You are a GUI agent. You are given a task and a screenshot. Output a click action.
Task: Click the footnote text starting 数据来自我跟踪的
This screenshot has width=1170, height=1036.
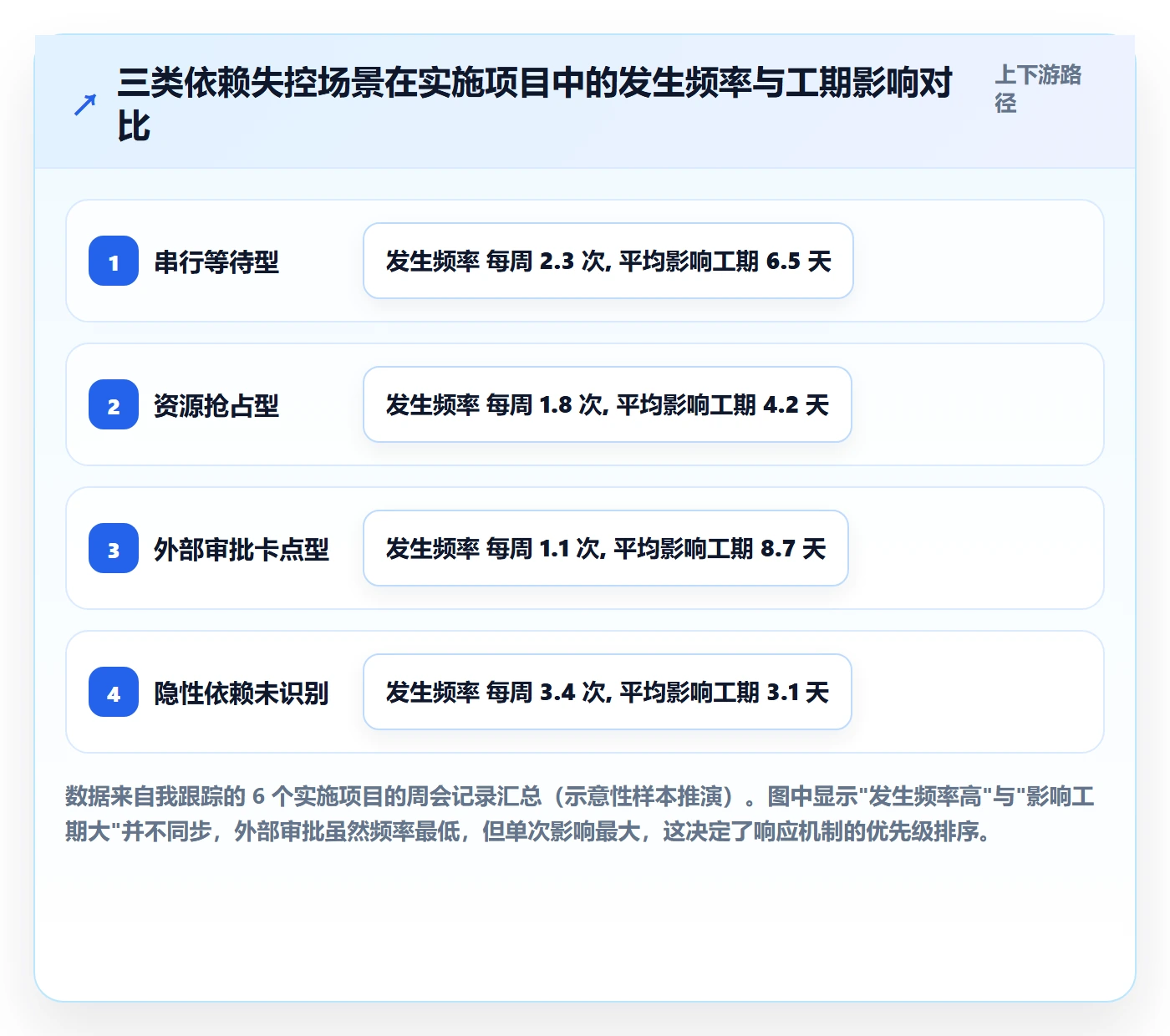coord(580,814)
